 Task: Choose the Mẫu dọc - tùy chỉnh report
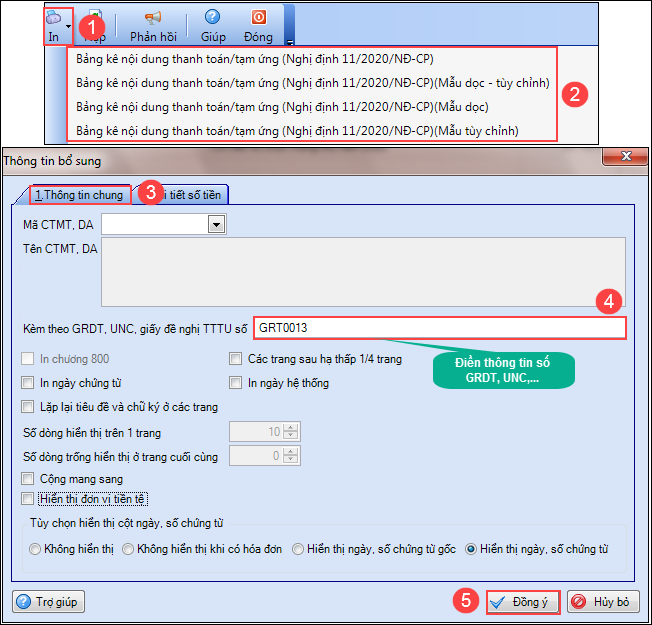click(313, 83)
